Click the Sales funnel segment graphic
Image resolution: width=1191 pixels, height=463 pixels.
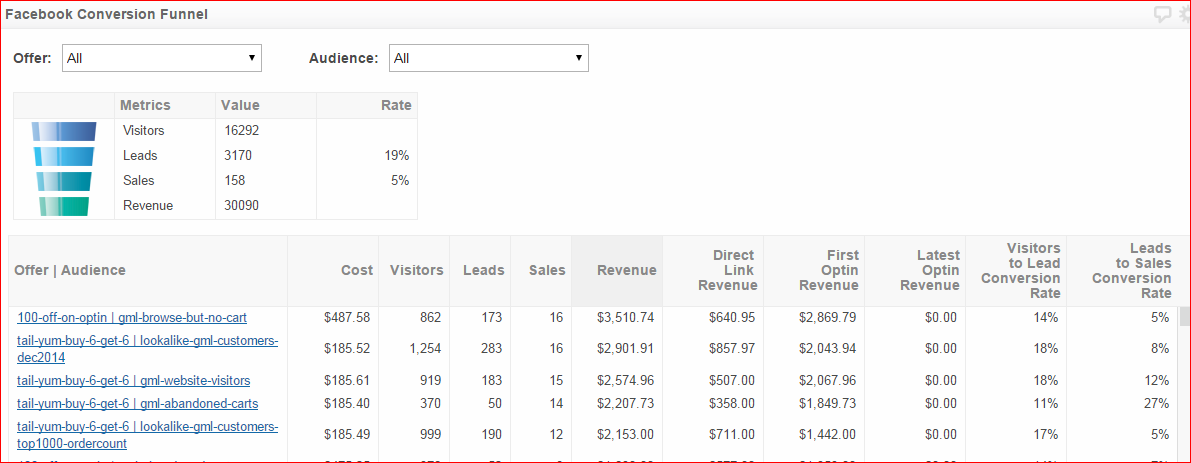(64, 181)
